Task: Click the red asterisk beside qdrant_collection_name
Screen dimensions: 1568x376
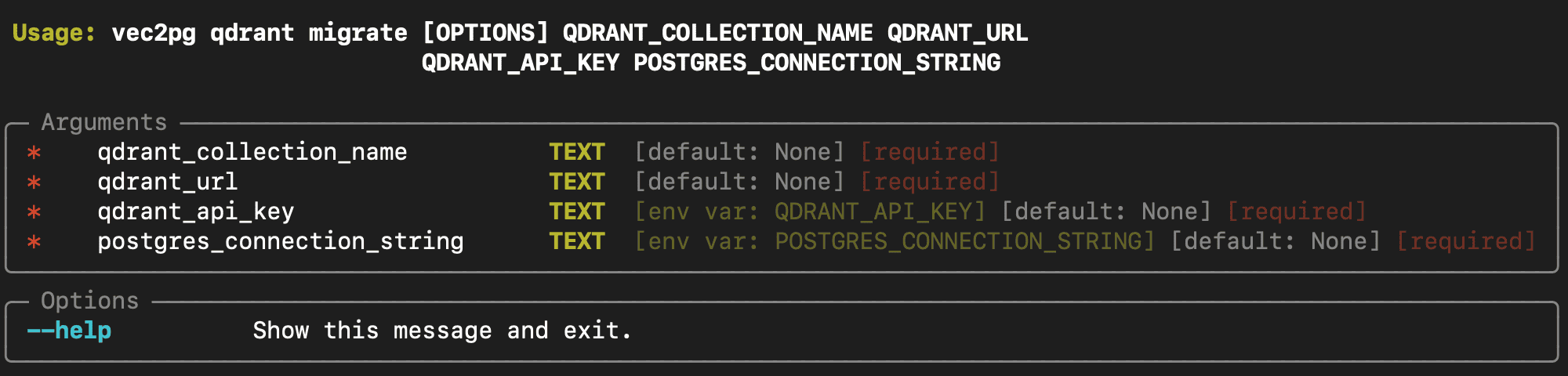Action: pos(34,153)
